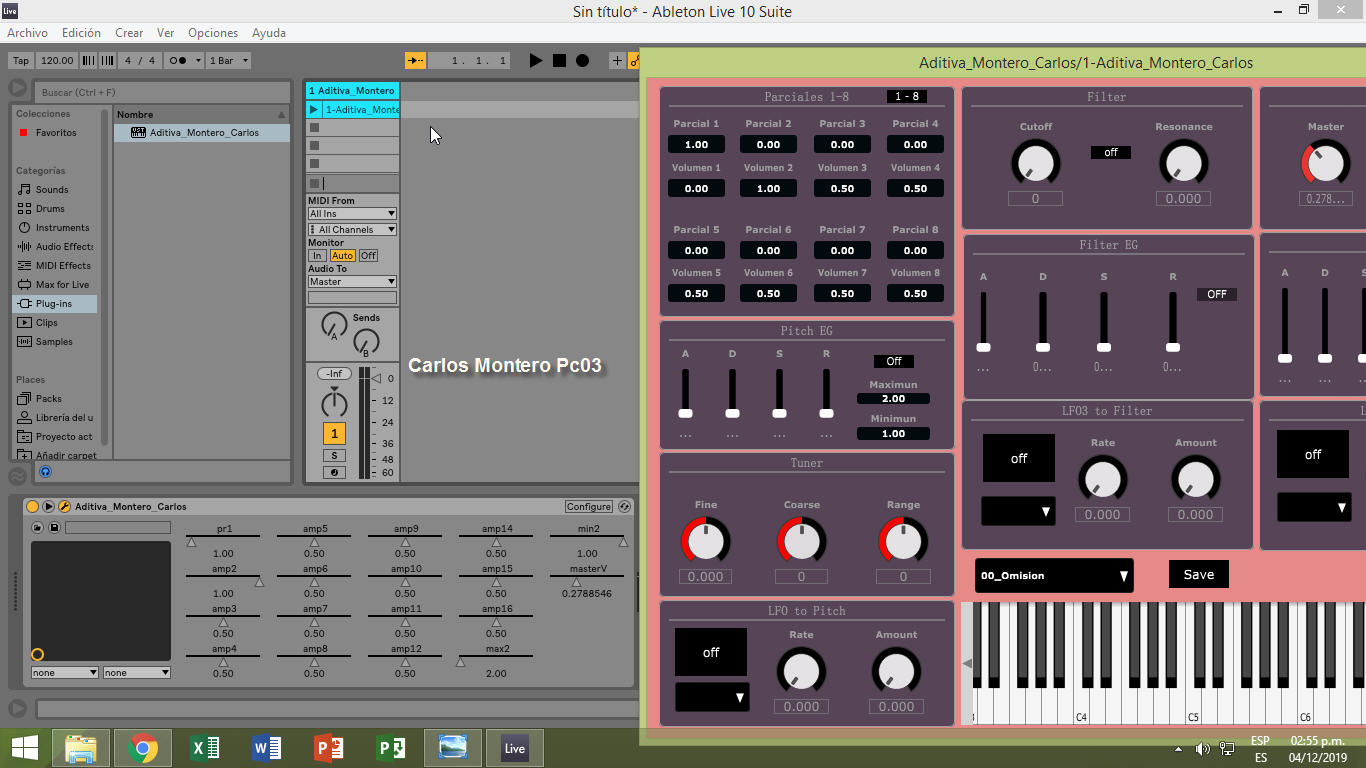Viewport: 1366px width, 768px height.
Task: Open the Max for Live category
Action: click(62, 284)
